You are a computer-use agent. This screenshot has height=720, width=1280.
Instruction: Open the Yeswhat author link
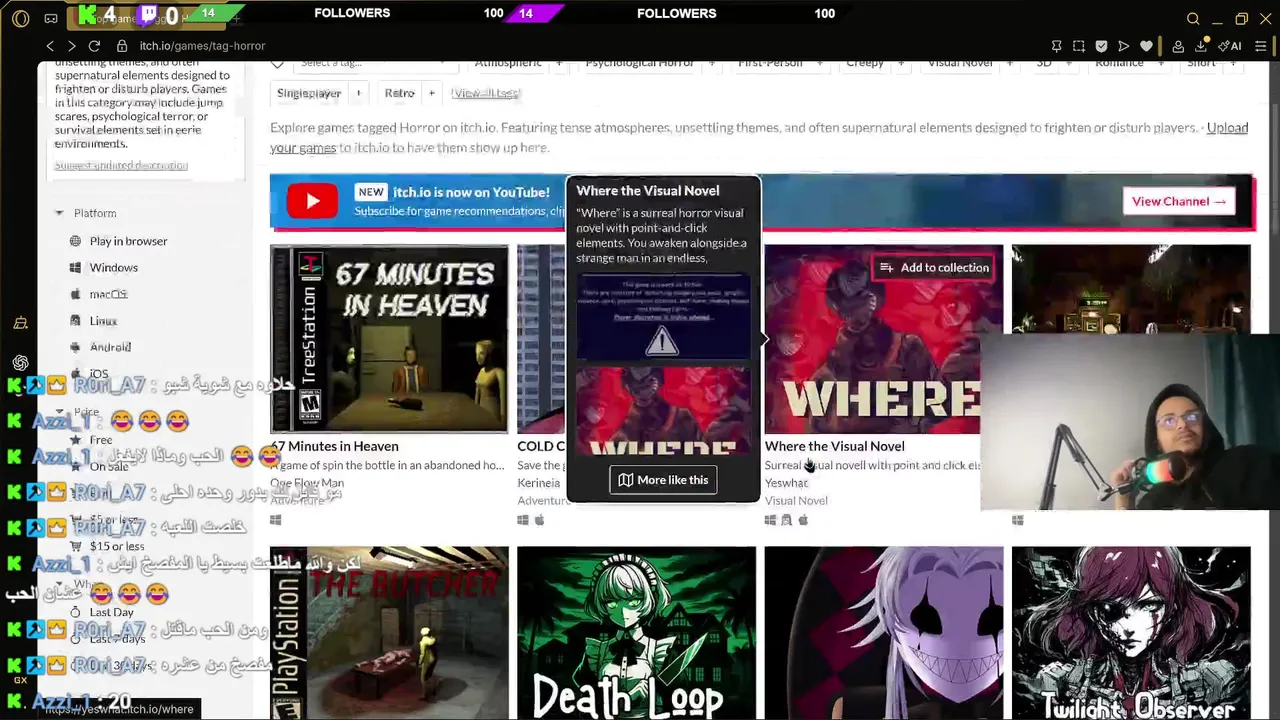(x=786, y=483)
